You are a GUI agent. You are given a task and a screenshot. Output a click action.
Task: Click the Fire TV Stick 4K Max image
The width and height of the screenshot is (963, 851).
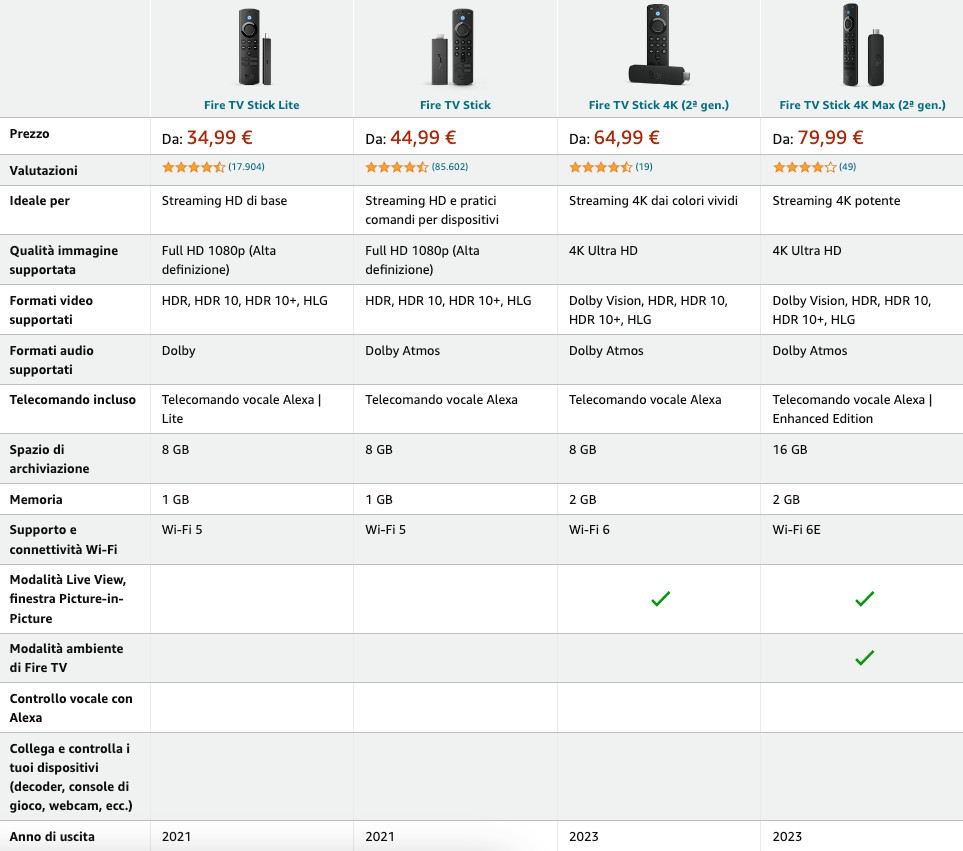(x=862, y=44)
